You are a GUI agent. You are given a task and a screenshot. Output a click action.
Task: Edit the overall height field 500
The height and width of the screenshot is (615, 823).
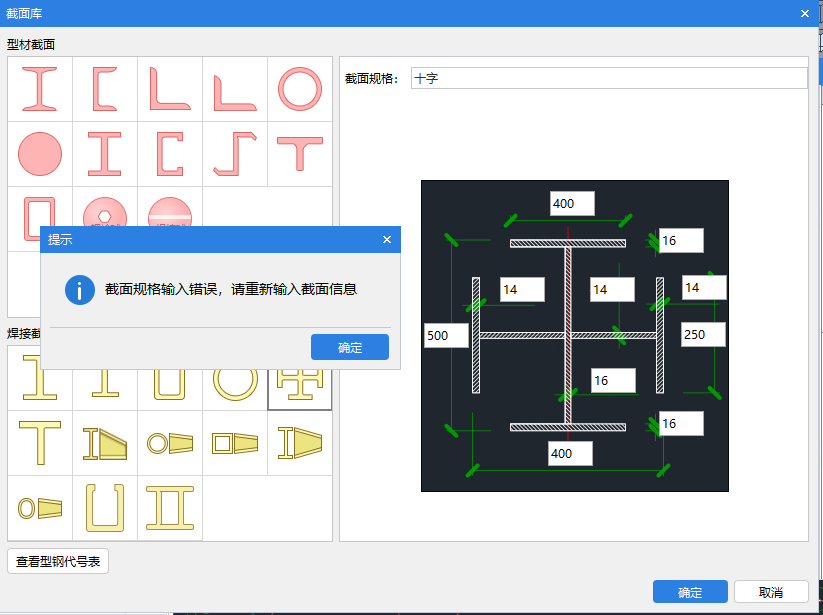point(446,335)
